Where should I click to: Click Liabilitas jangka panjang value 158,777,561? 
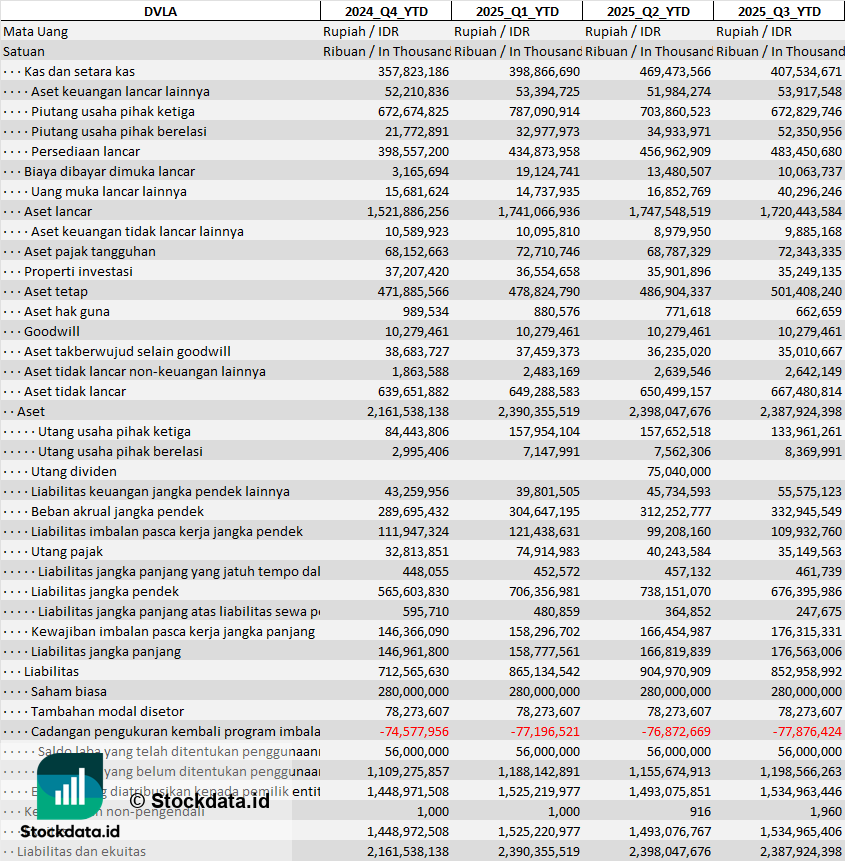[x=544, y=652]
